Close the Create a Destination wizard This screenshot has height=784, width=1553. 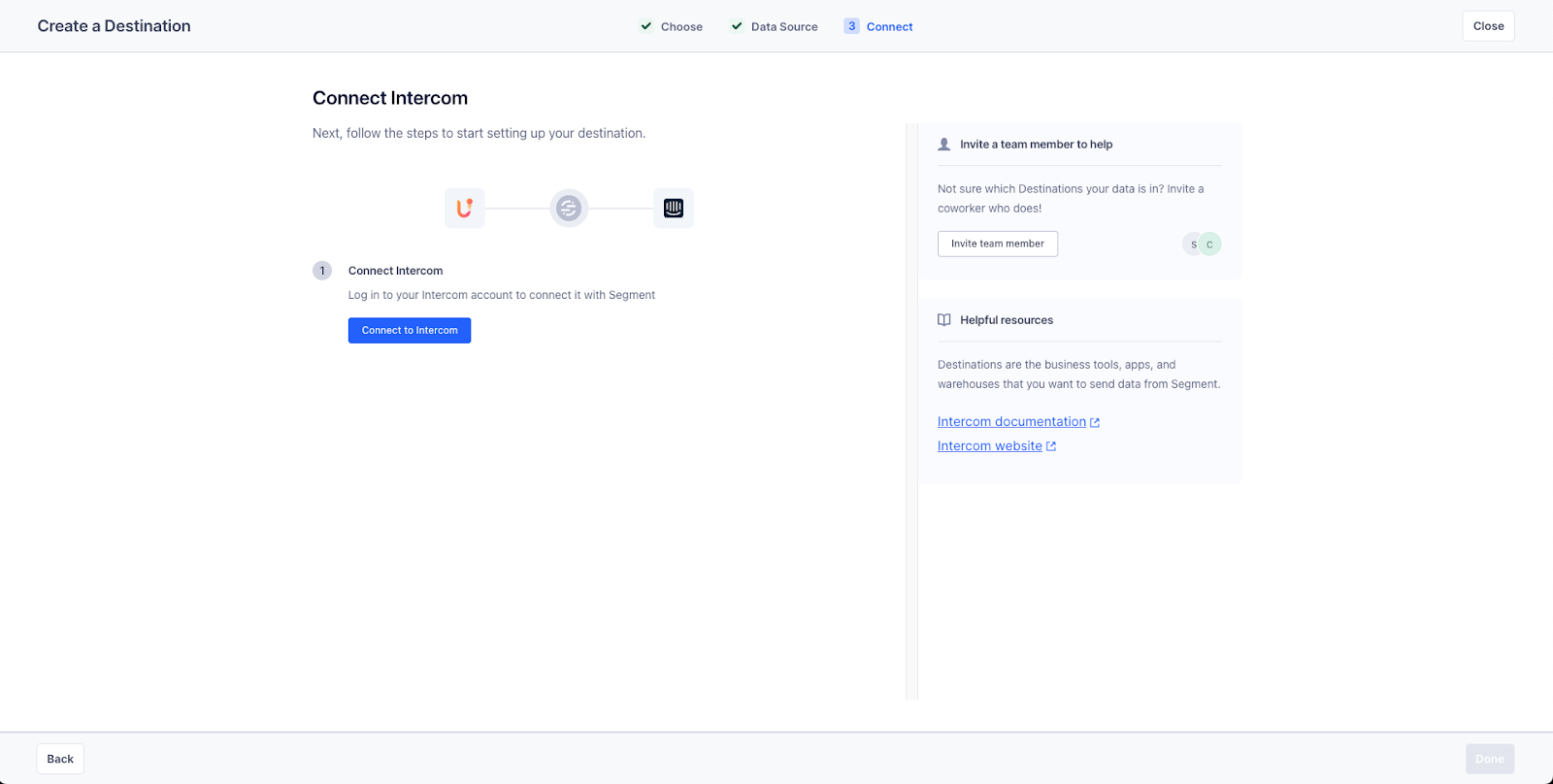(x=1488, y=26)
